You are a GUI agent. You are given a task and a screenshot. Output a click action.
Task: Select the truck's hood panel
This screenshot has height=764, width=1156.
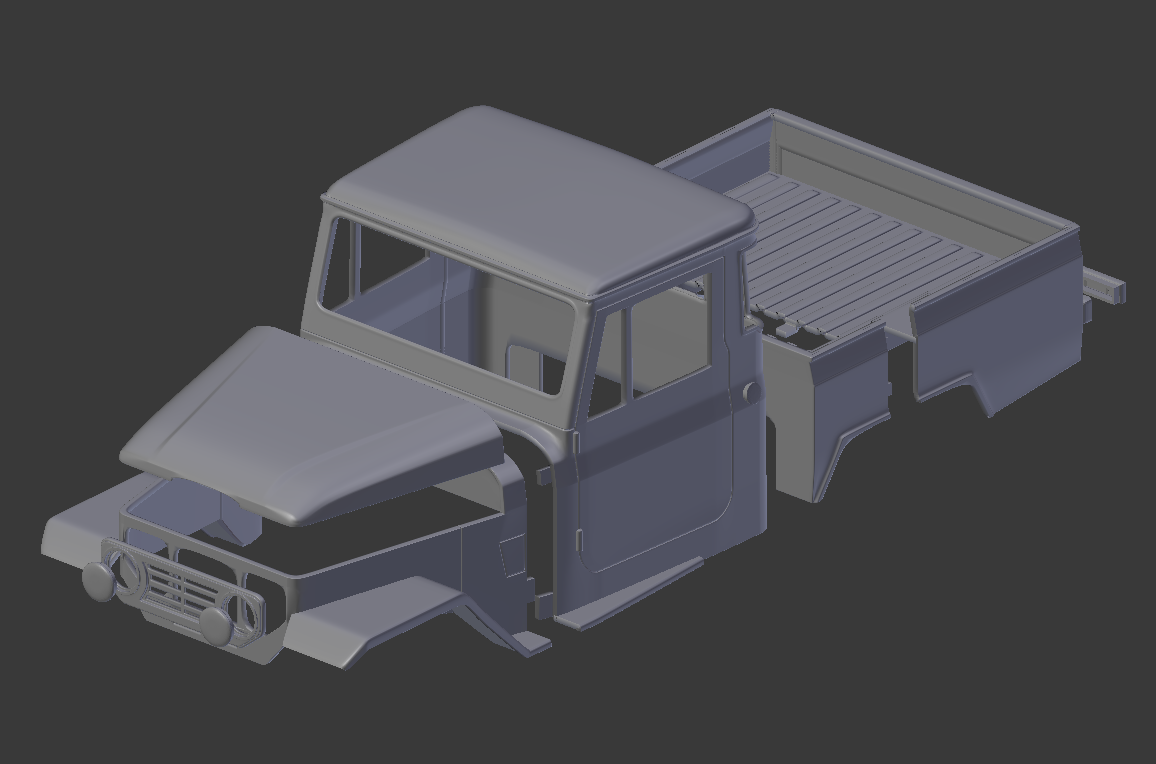(310, 424)
